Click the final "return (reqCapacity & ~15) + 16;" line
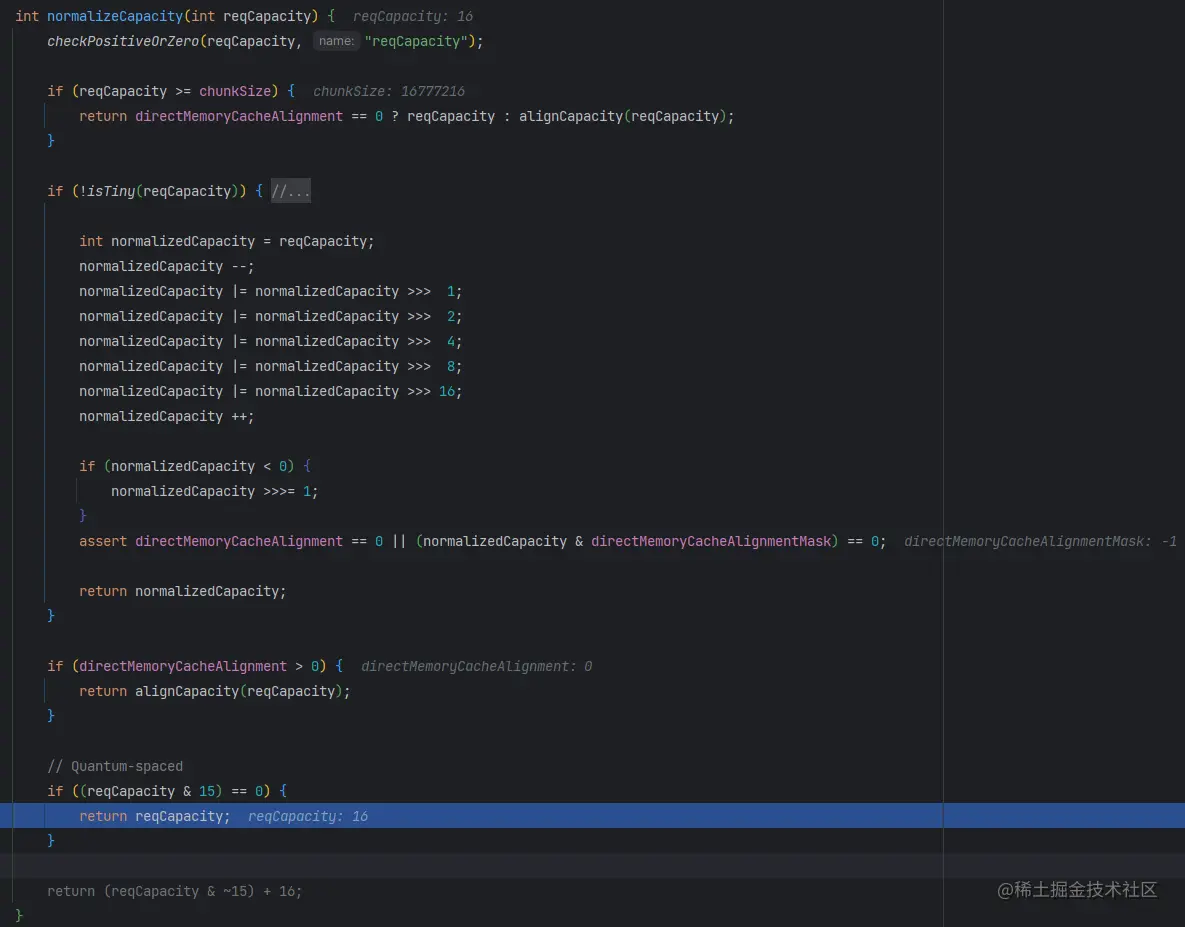 (x=174, y=891)
